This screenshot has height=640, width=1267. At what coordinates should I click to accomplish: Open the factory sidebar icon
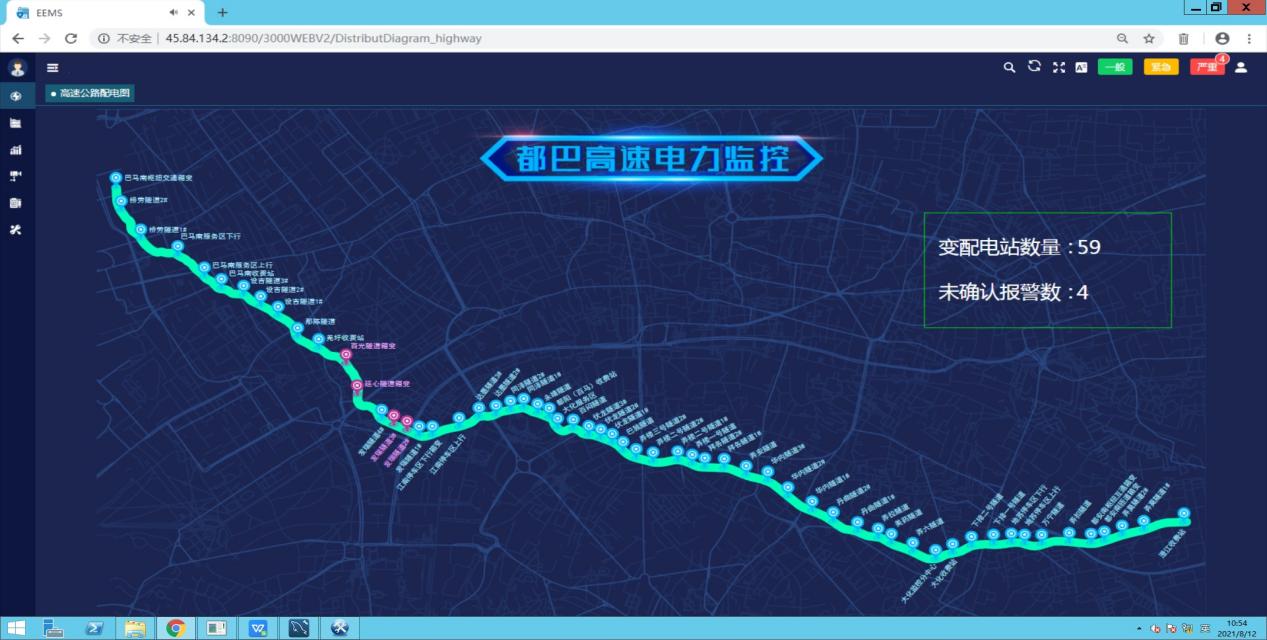(16, 123)
